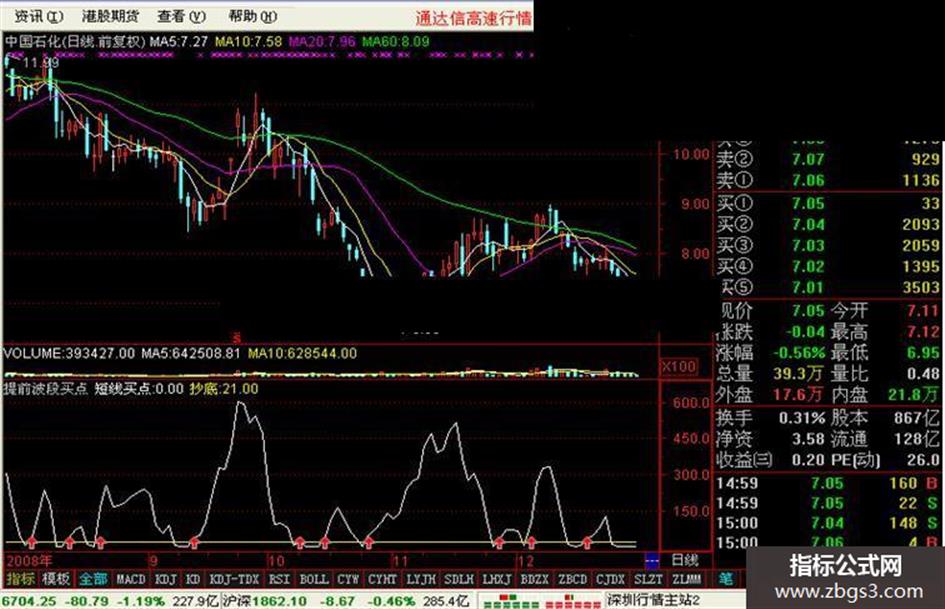This screenshot has width=945, height=609.
Task: Select the CYMT indicator tab
Action: pos(382,579)
